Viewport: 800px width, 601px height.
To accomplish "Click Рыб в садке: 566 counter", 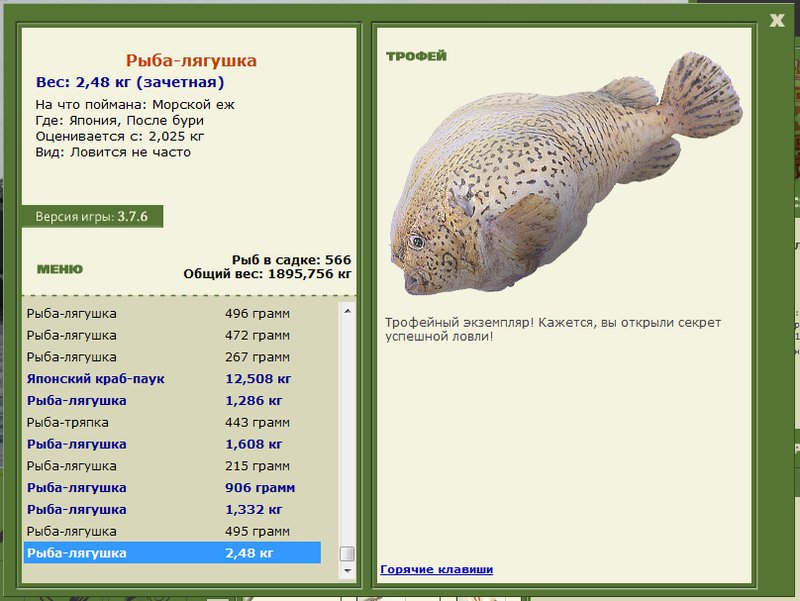I will pos(291,260).
